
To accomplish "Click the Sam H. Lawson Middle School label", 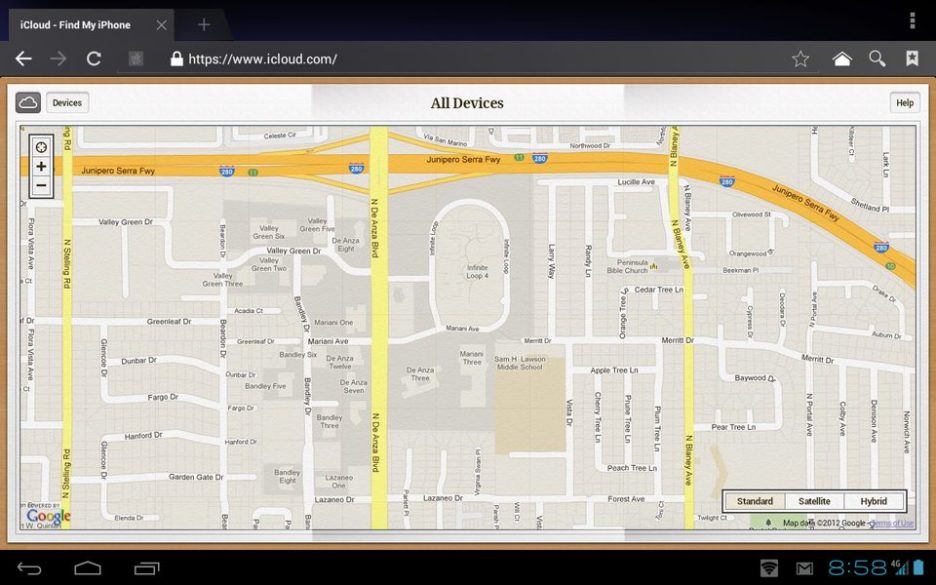I will pos(520,363).
